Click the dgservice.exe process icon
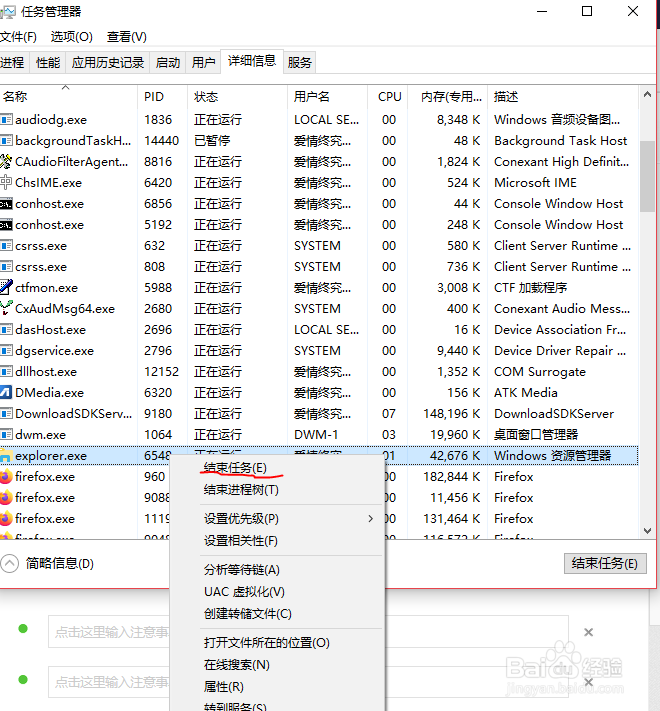Viewport: 660px width, 711px height. [6, 351]
